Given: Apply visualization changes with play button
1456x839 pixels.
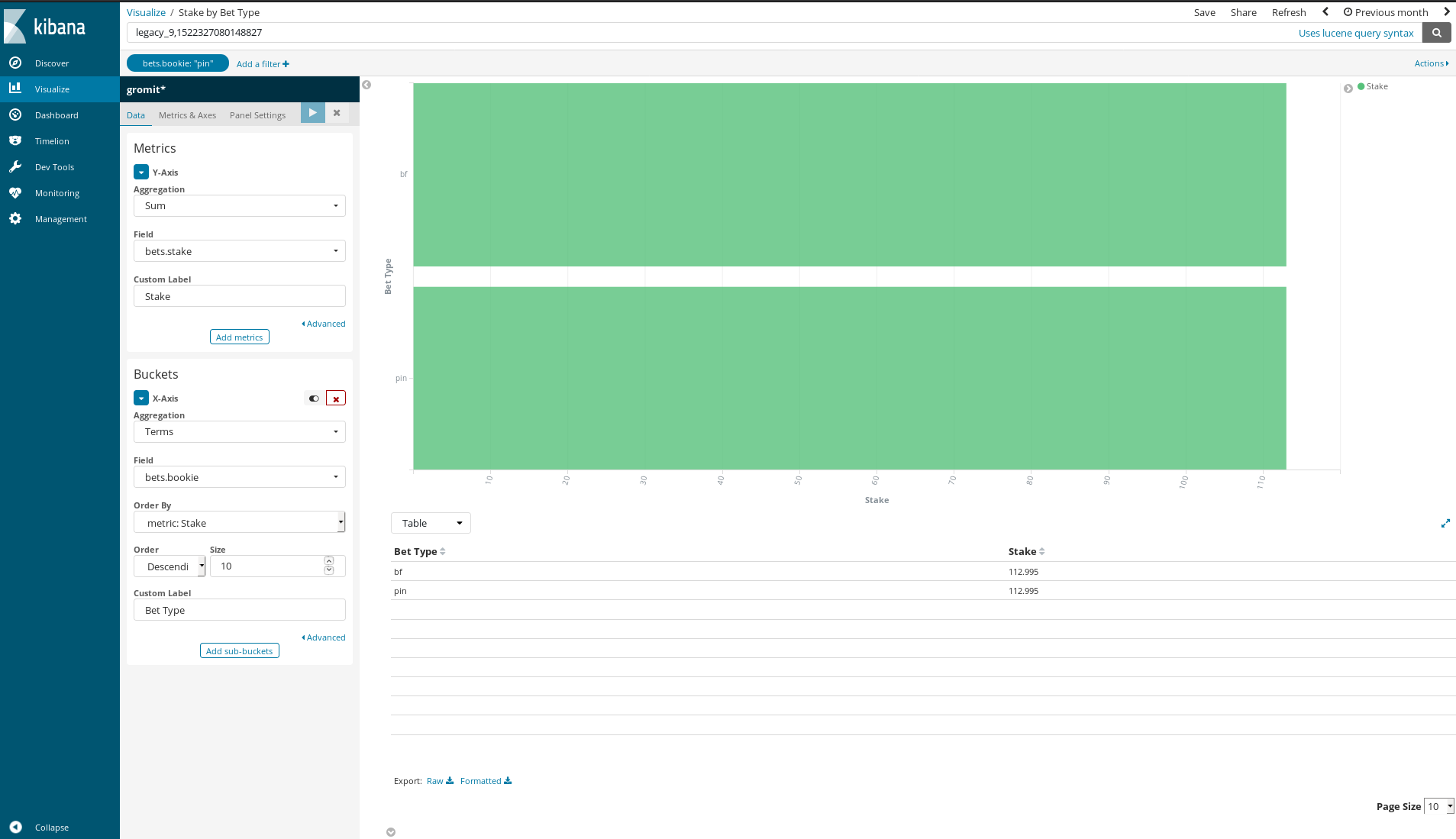Looking at the screenshot, I should pos(312,112).
